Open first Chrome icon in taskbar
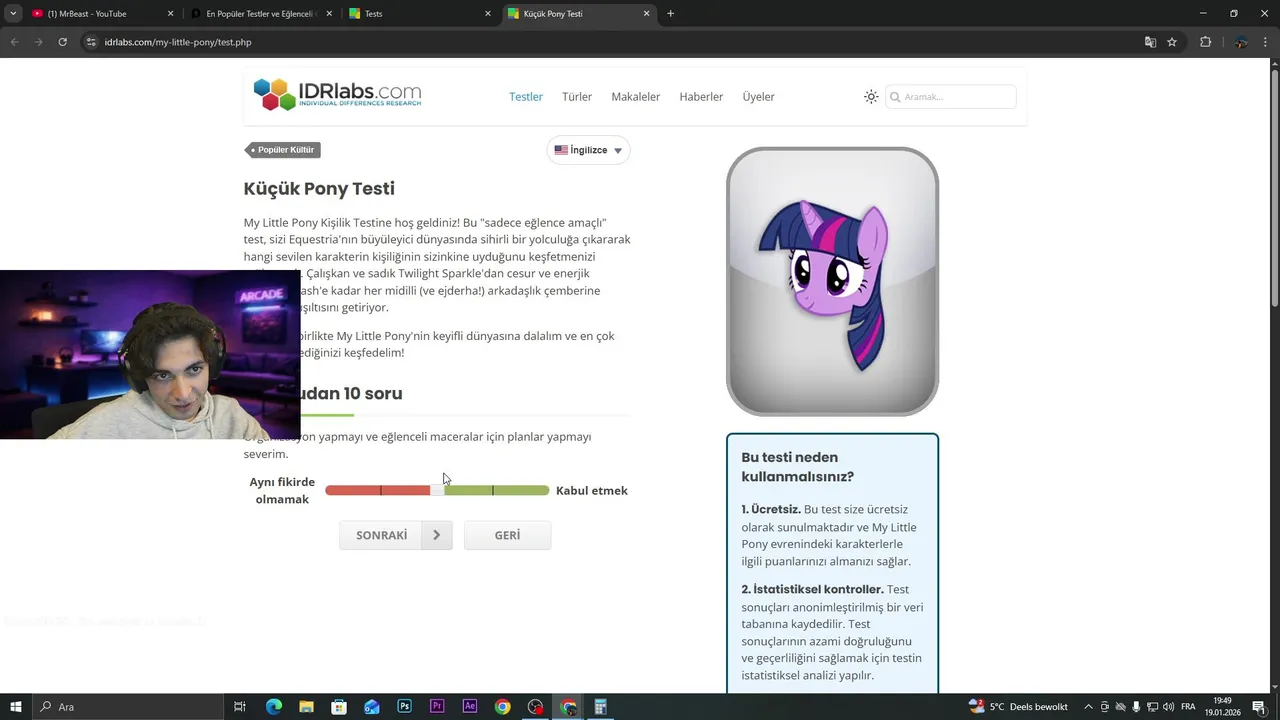Image resolution: width=1280 pixels, height=720 pixels. [503, 707]
